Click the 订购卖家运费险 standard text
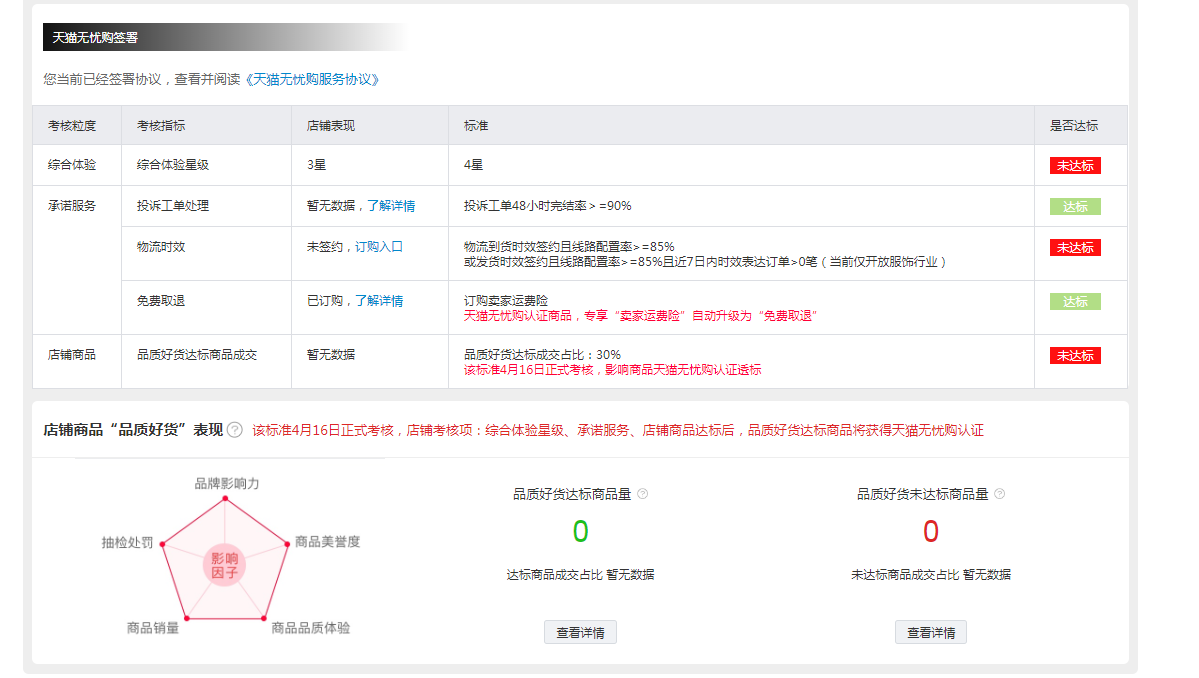This screenshot has width=1199, height=678. tap(505, 300)
